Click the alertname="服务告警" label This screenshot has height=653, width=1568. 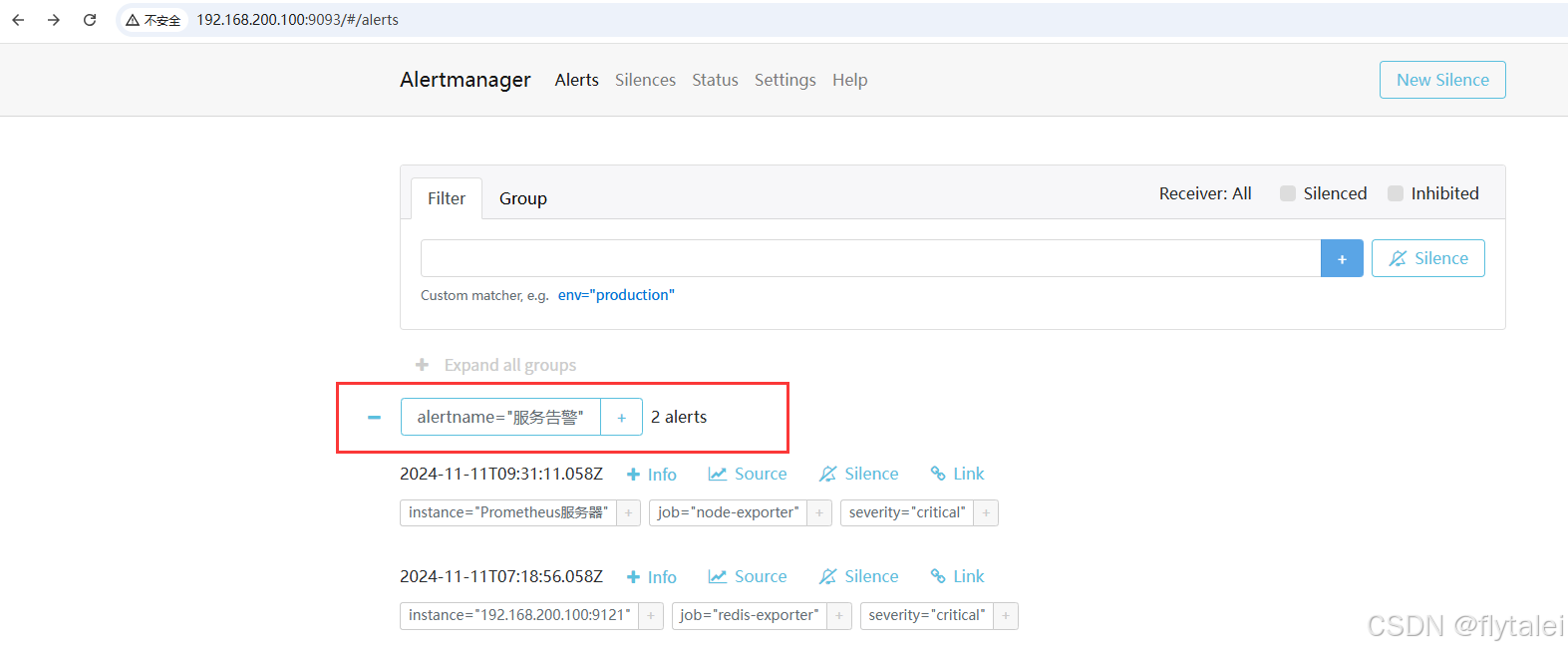click(x=500, y=417)
